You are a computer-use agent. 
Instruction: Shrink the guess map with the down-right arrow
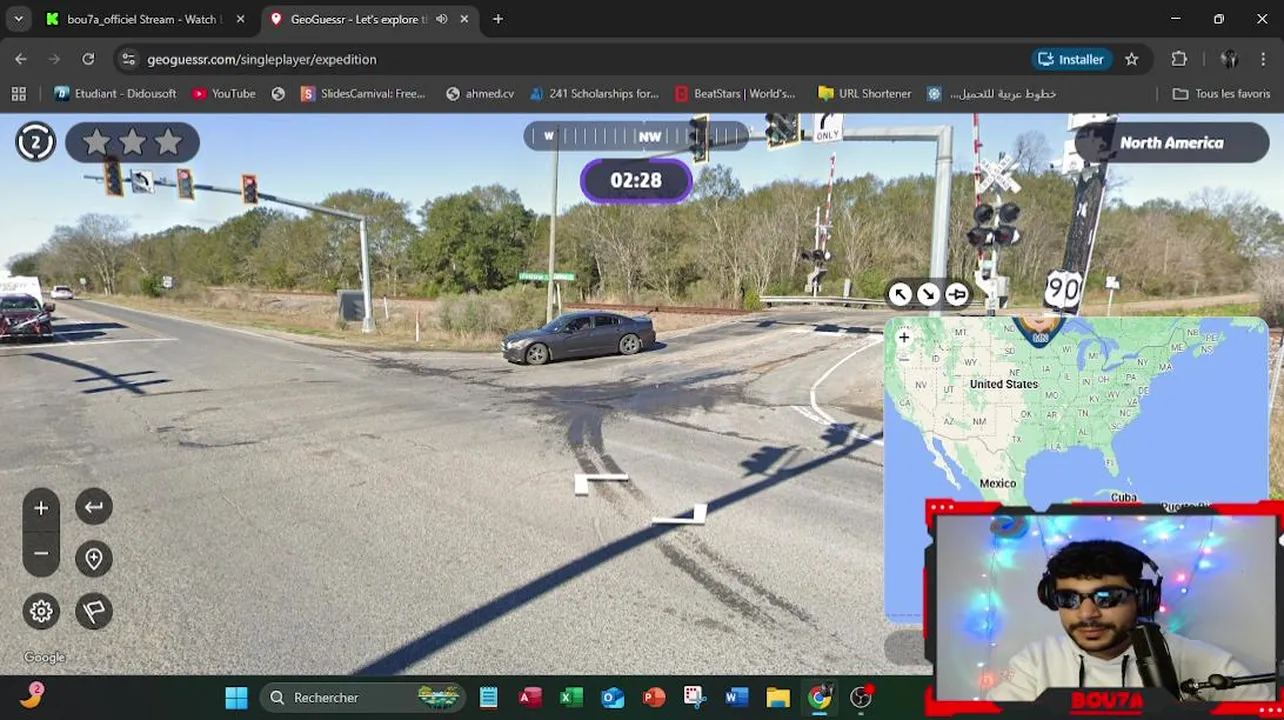click(x=929, y=294)
